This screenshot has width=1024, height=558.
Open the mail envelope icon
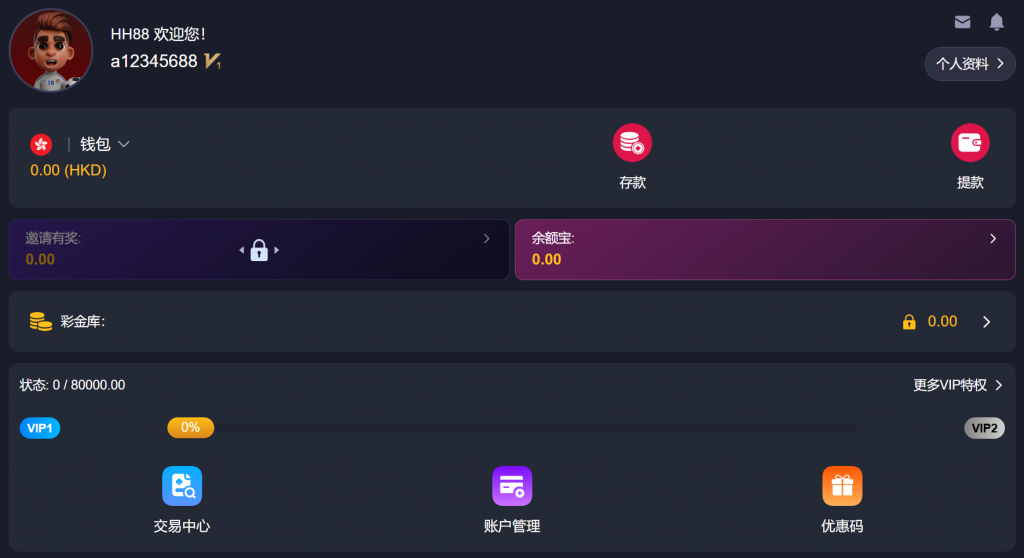pyautogui.click(x=962, y=22)
